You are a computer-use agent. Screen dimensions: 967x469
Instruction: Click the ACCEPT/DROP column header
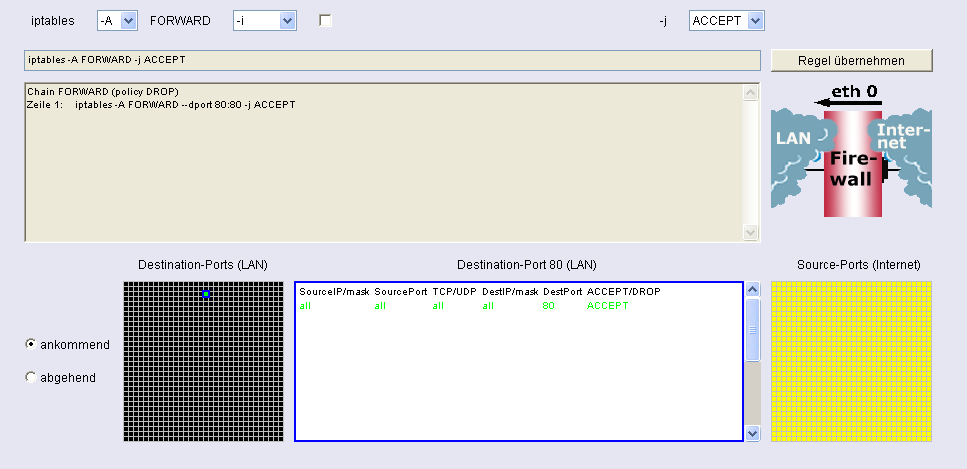click(x=623, y=291)
